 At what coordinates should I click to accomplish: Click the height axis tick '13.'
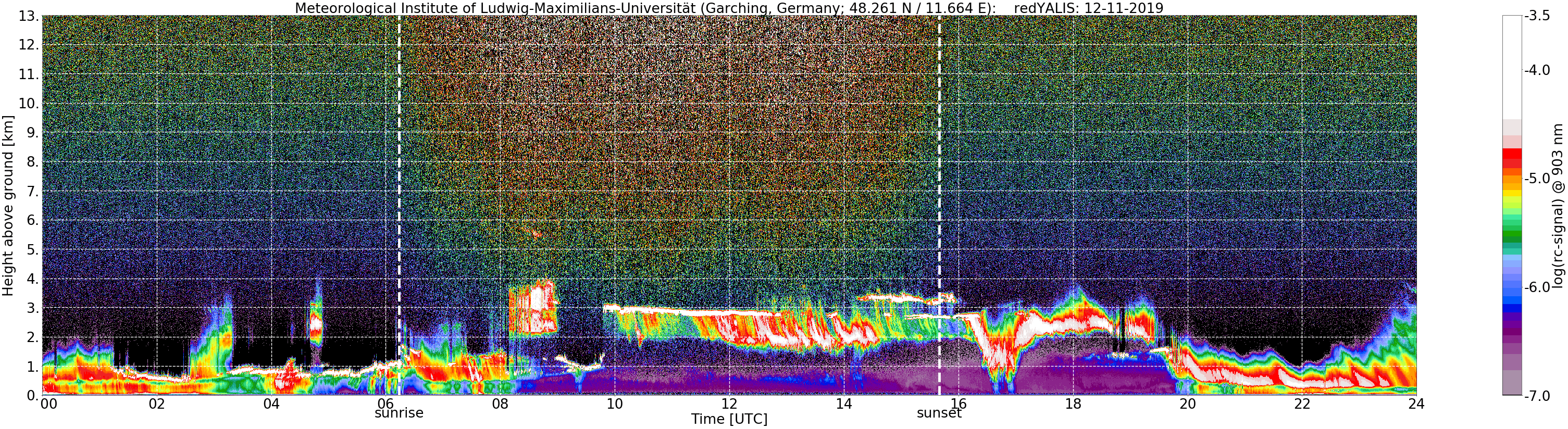(28, 17)
